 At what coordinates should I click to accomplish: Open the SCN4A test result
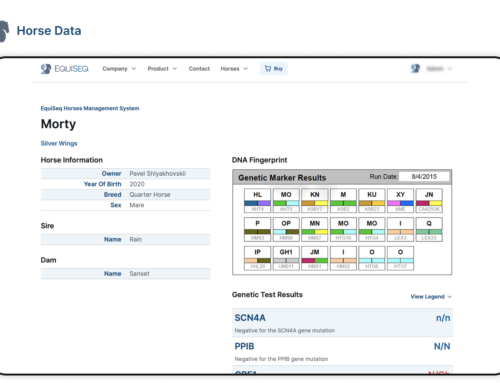click(x=342, y=322)
